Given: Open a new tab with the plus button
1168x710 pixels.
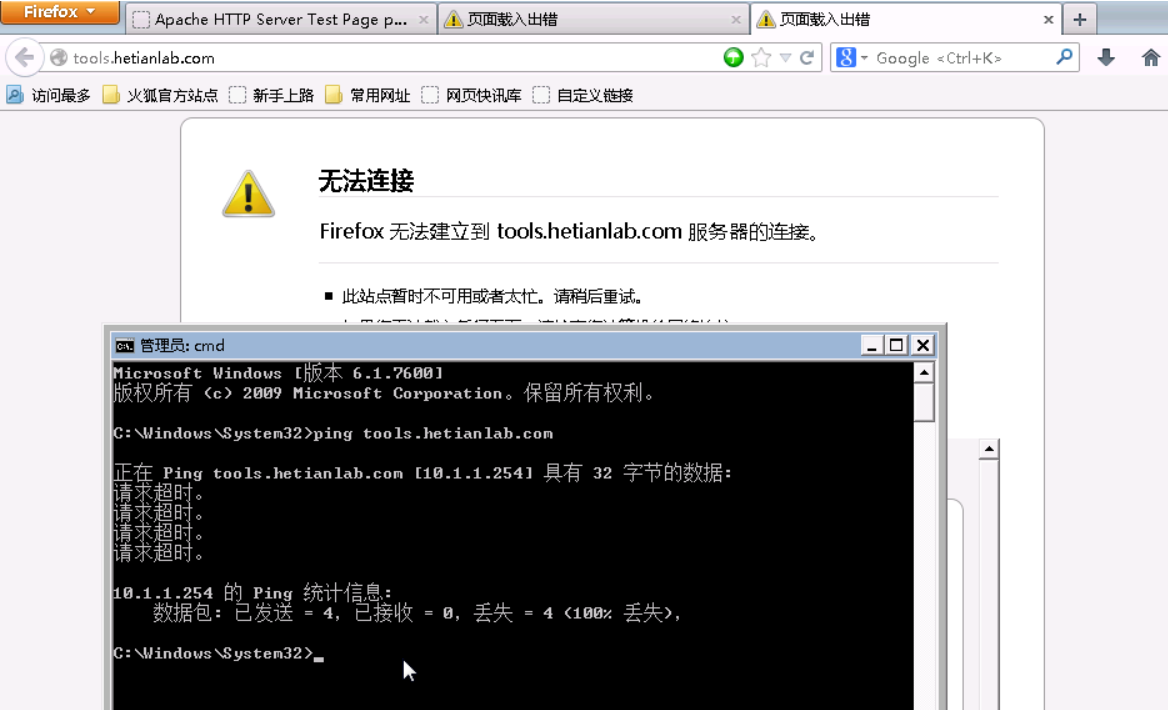Looking at the screenshot, I should pos(1079,20).
